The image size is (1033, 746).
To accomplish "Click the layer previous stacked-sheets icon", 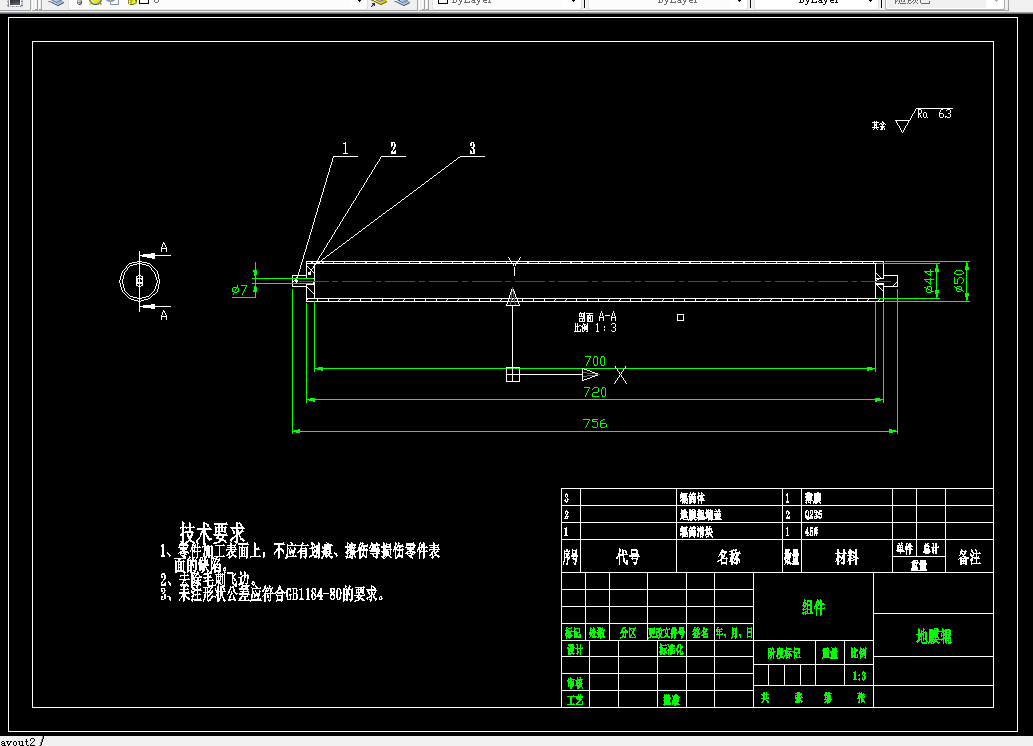I will (x=403, y=2).
